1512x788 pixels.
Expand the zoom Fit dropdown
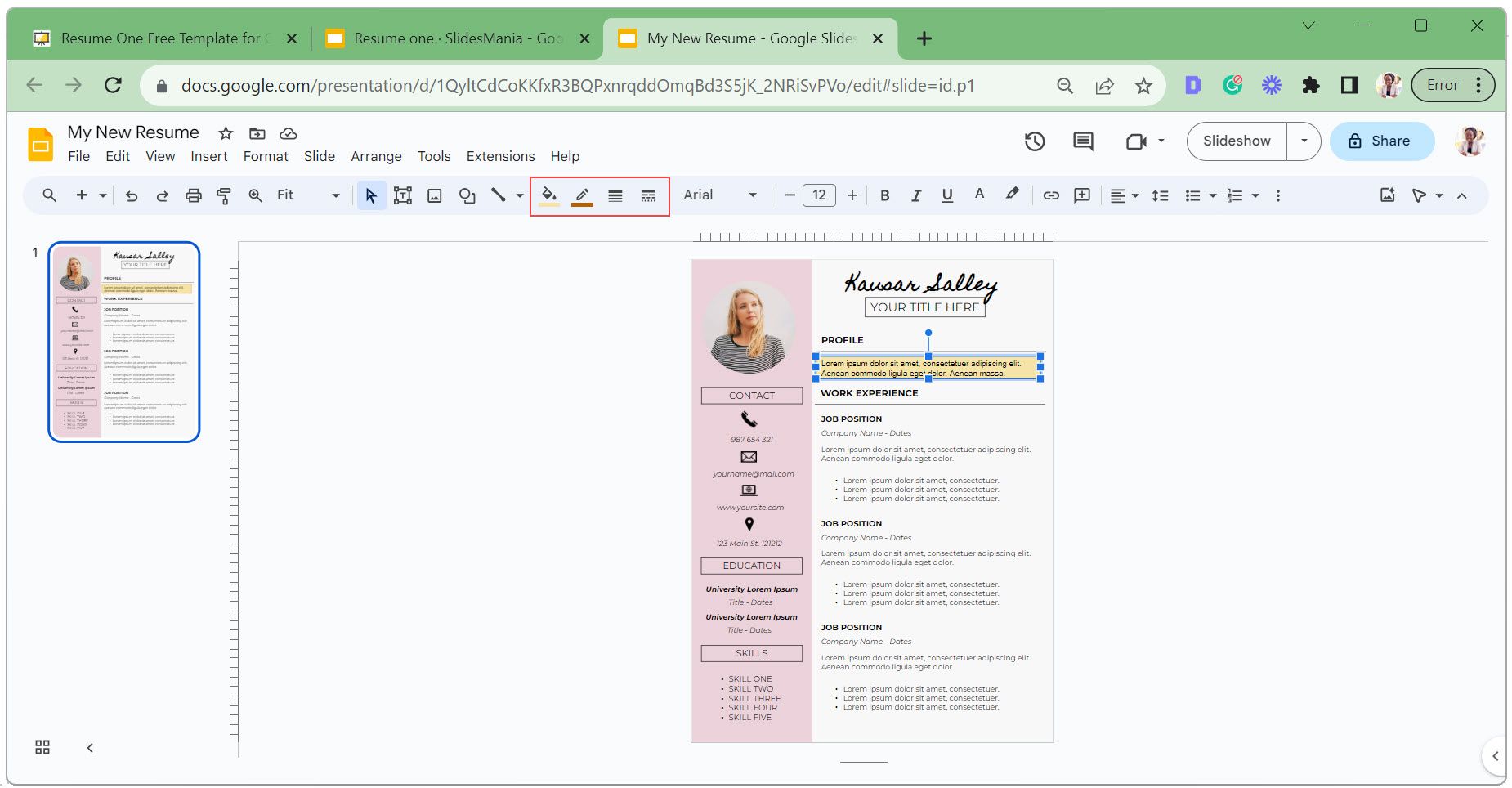point(334,195)
